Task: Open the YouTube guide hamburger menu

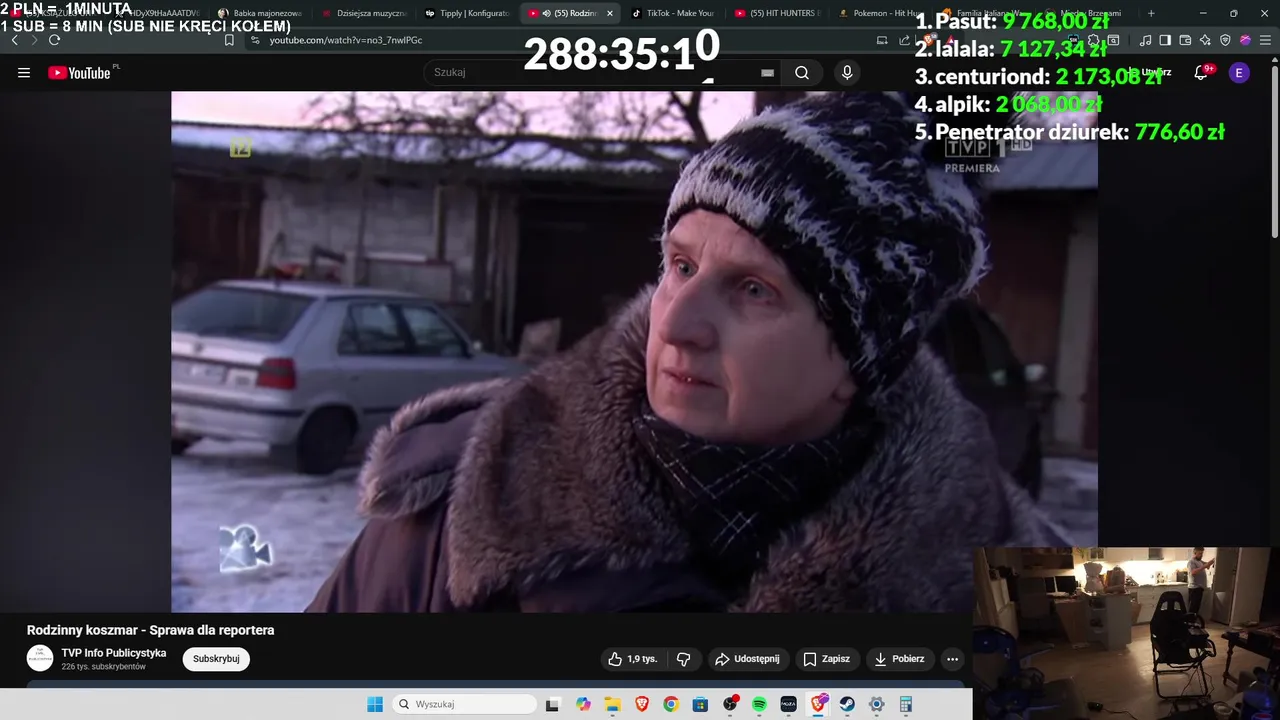Action: [x=24, y=72]
